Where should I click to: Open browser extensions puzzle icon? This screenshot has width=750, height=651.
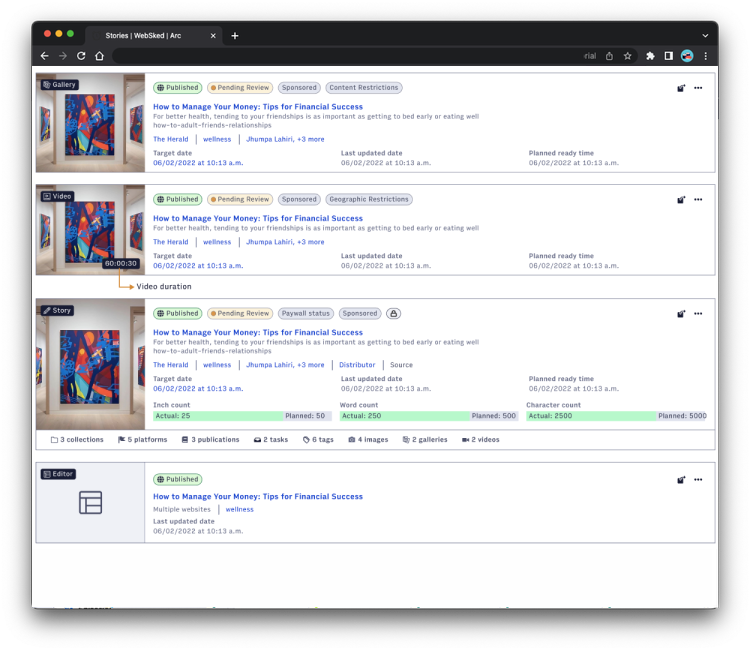pos(650,56)
